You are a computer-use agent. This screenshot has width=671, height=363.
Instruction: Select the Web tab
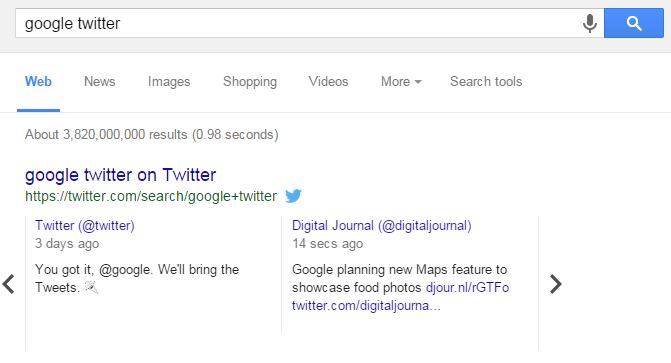pyautogui.click(x=38, y=81)
